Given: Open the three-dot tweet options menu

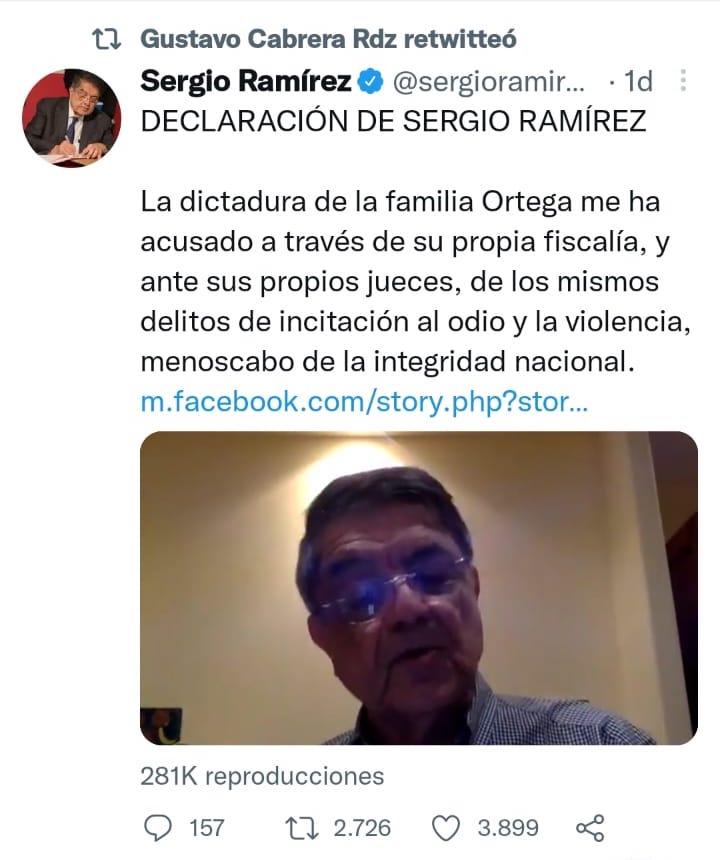Looking at the screenshot, I should point(683,81).
